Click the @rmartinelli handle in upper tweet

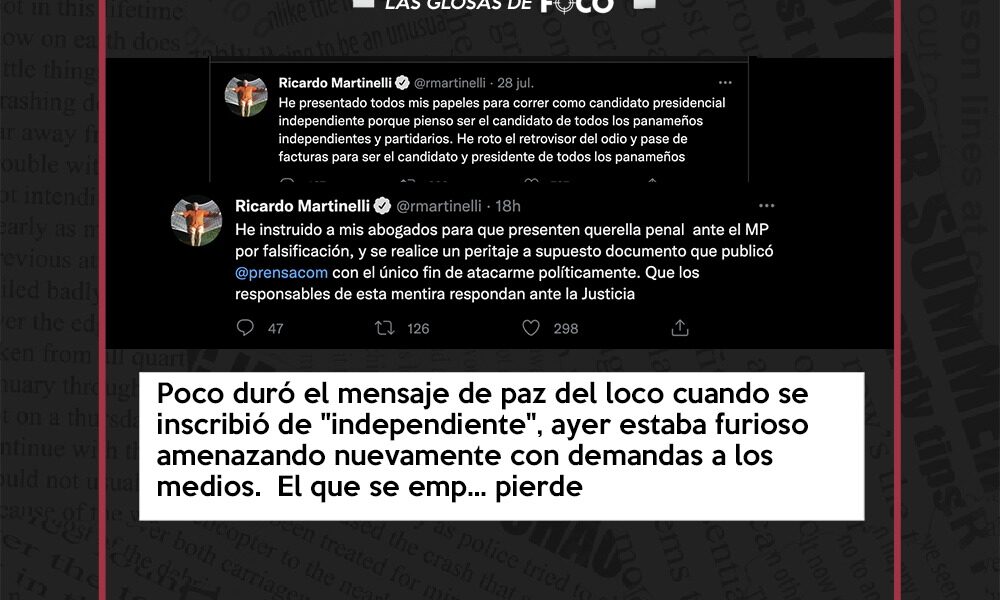450,83
